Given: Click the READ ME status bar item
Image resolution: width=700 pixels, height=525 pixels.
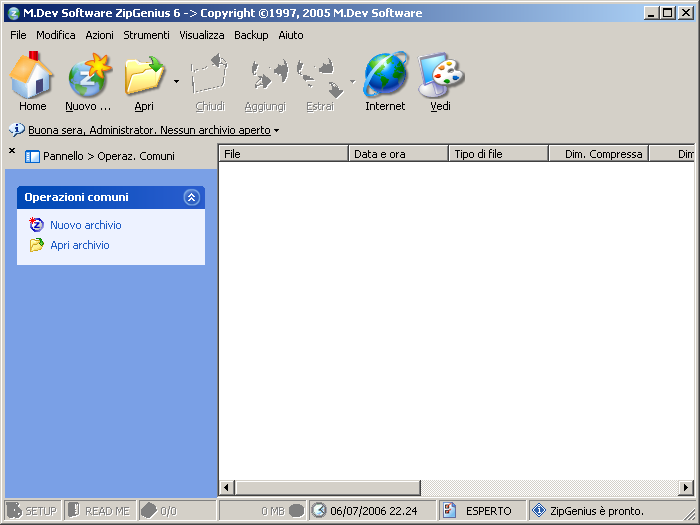Looking at the screenshot, I should (x=100, y=510).
